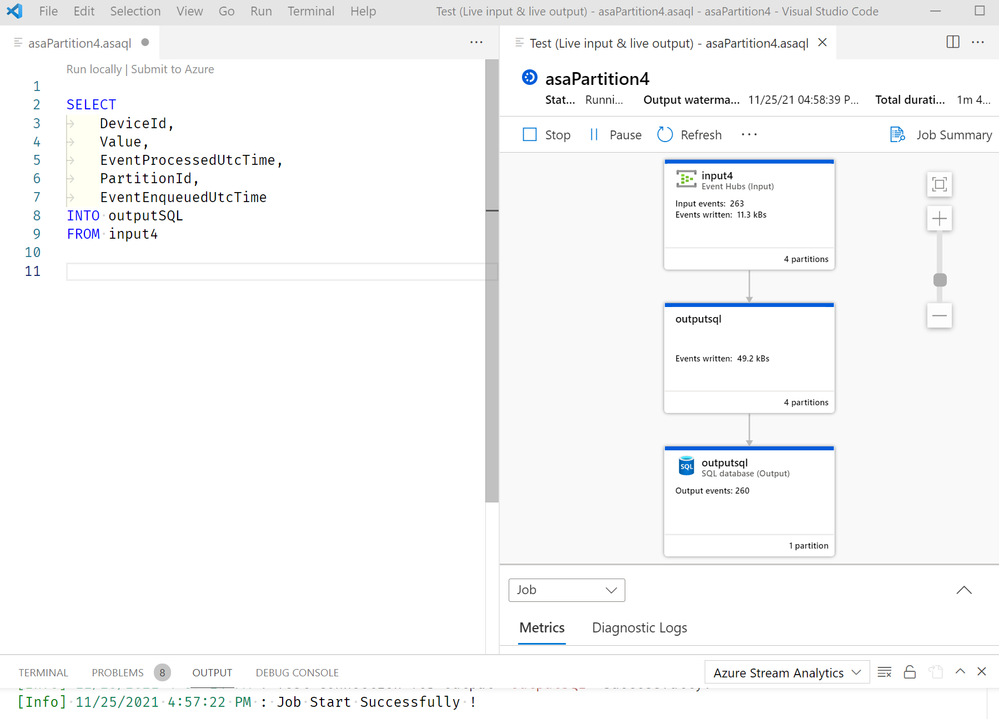Collapse the metrics panel chevron

[964, 590]
